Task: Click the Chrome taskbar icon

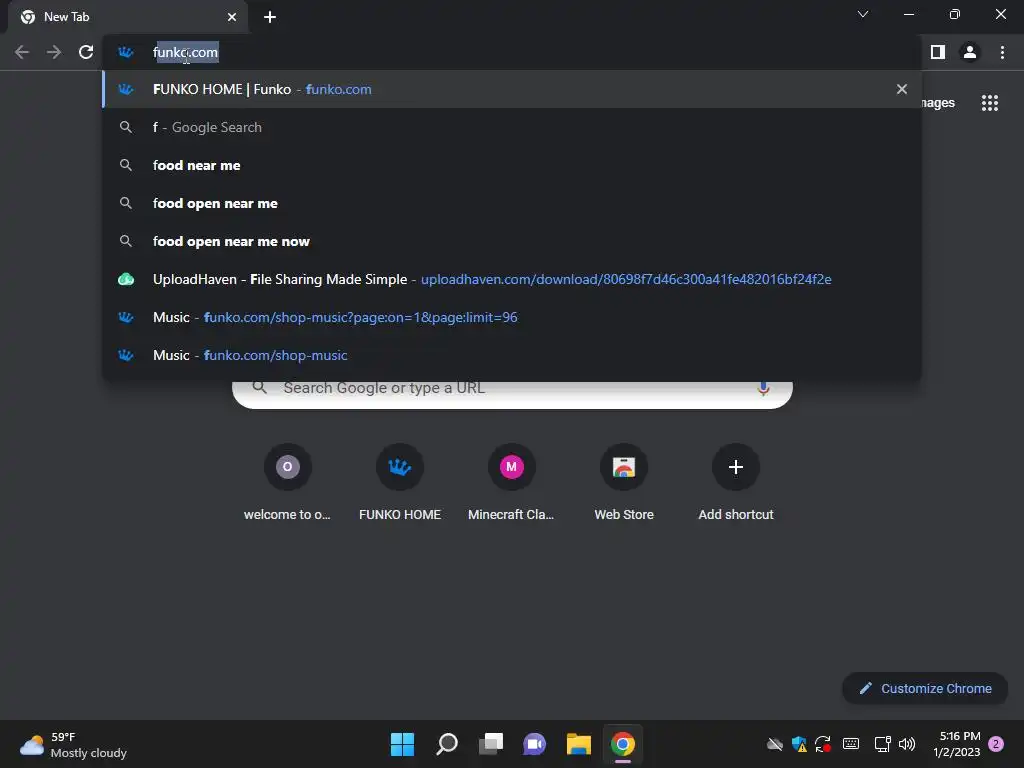Action: tap(623, 744)
